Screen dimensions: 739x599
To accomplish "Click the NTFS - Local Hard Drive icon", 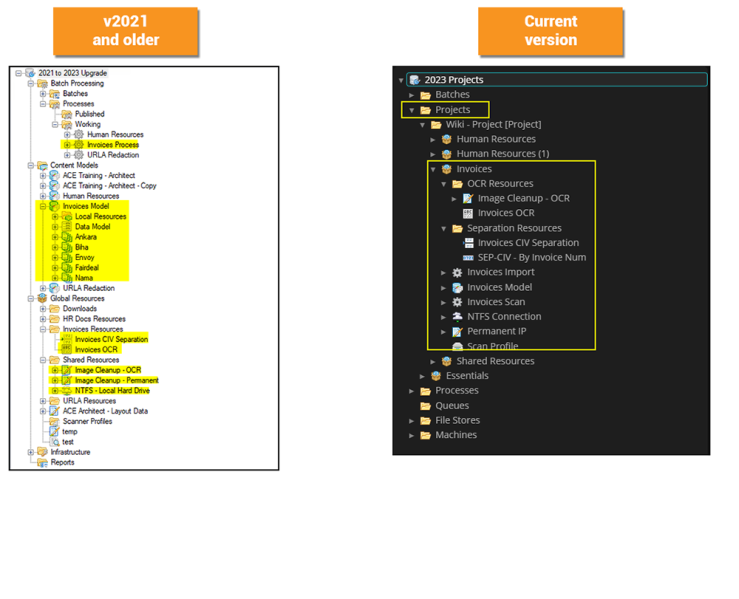I will coord(67,391).
